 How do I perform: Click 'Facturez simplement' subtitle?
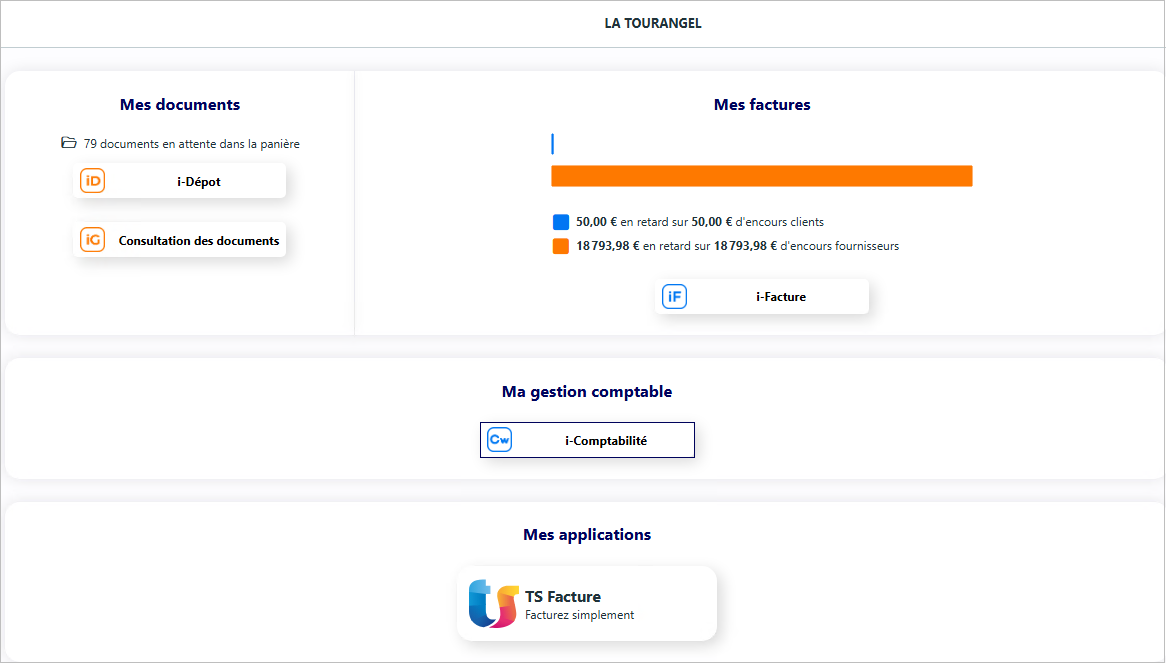pos(579,615)
